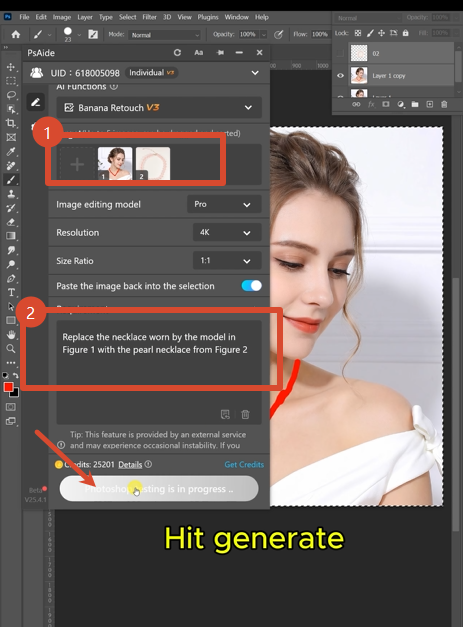The width and height of the screenshot is (463, 627).
Task: Click the PsAide refresh icon
Action: coord(177,52)
